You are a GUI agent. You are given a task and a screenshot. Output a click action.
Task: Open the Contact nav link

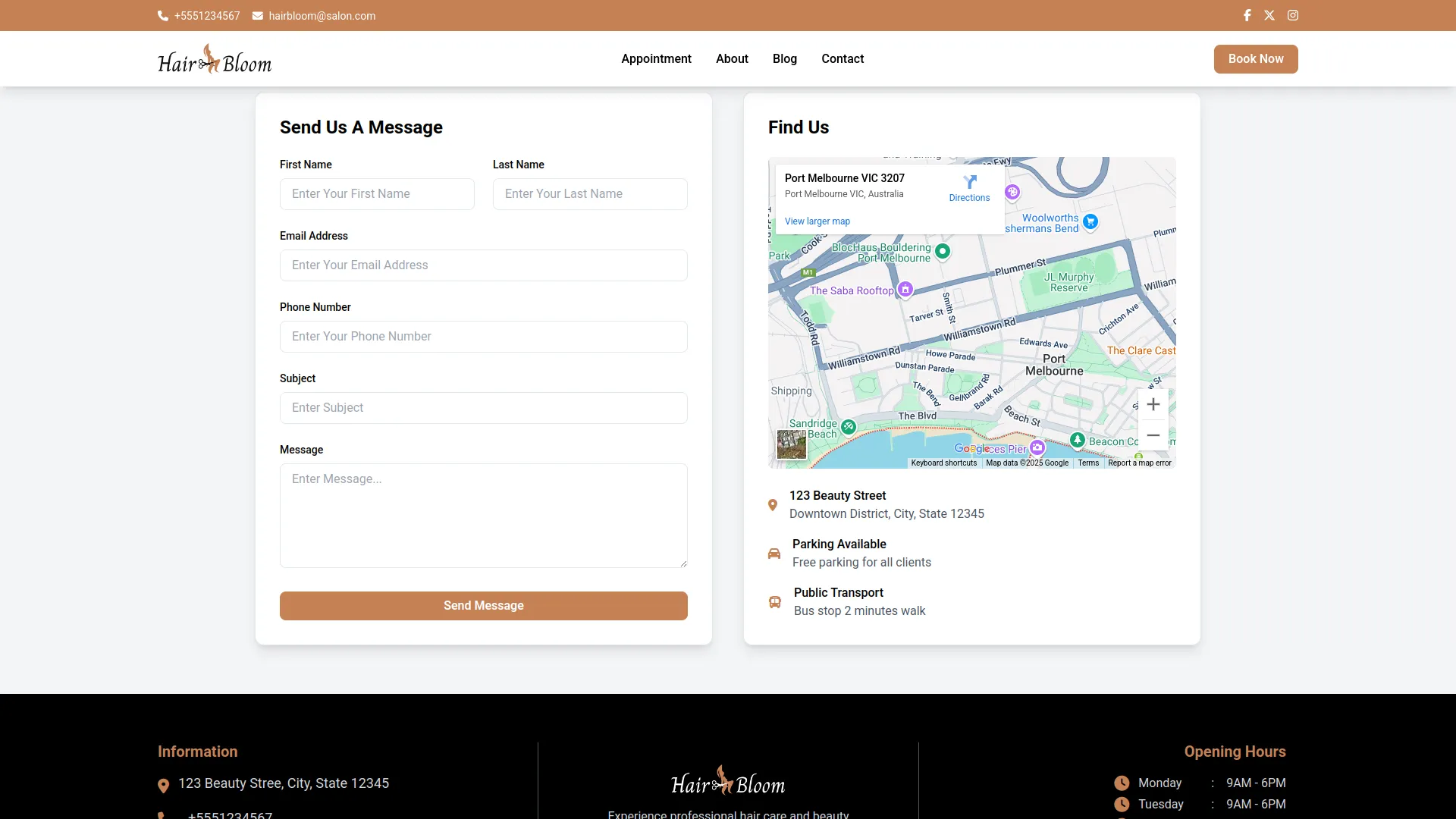(842, 58)
